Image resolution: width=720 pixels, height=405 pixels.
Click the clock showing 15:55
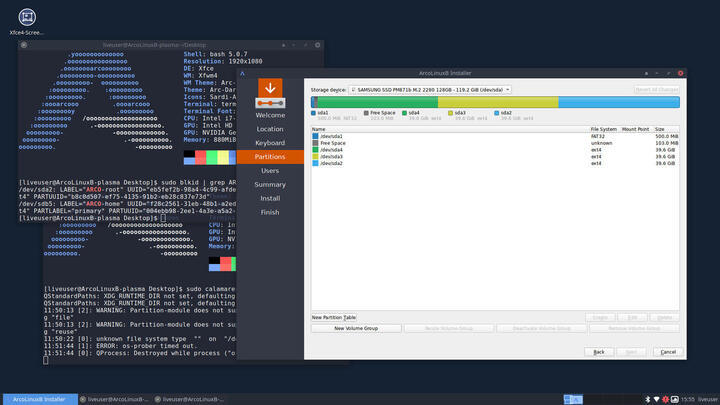click(x=687, y=399)
